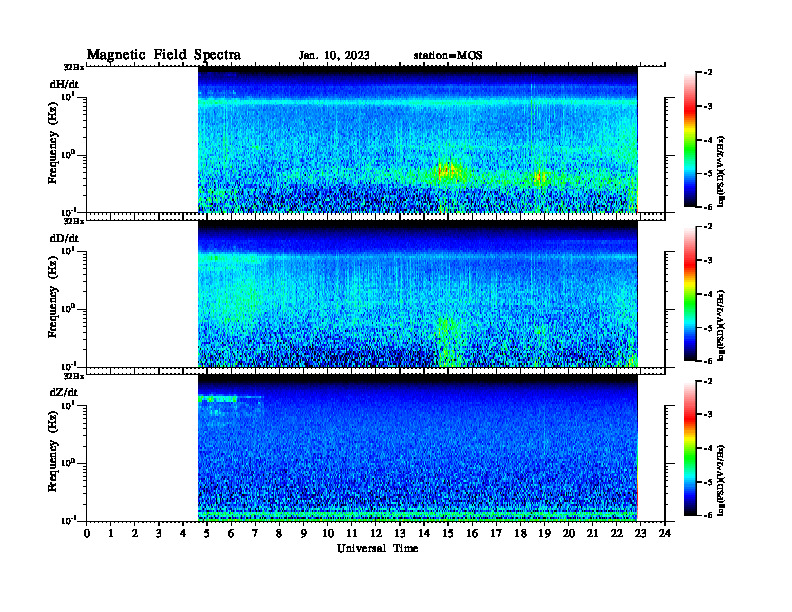Click hour 2 on the time axis
792x612 pixels.
(135, 534)
